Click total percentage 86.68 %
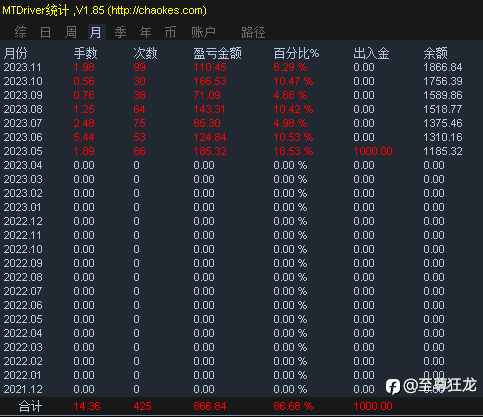The image size is (483, 417). pyautogui.click(x=293, y=406)
